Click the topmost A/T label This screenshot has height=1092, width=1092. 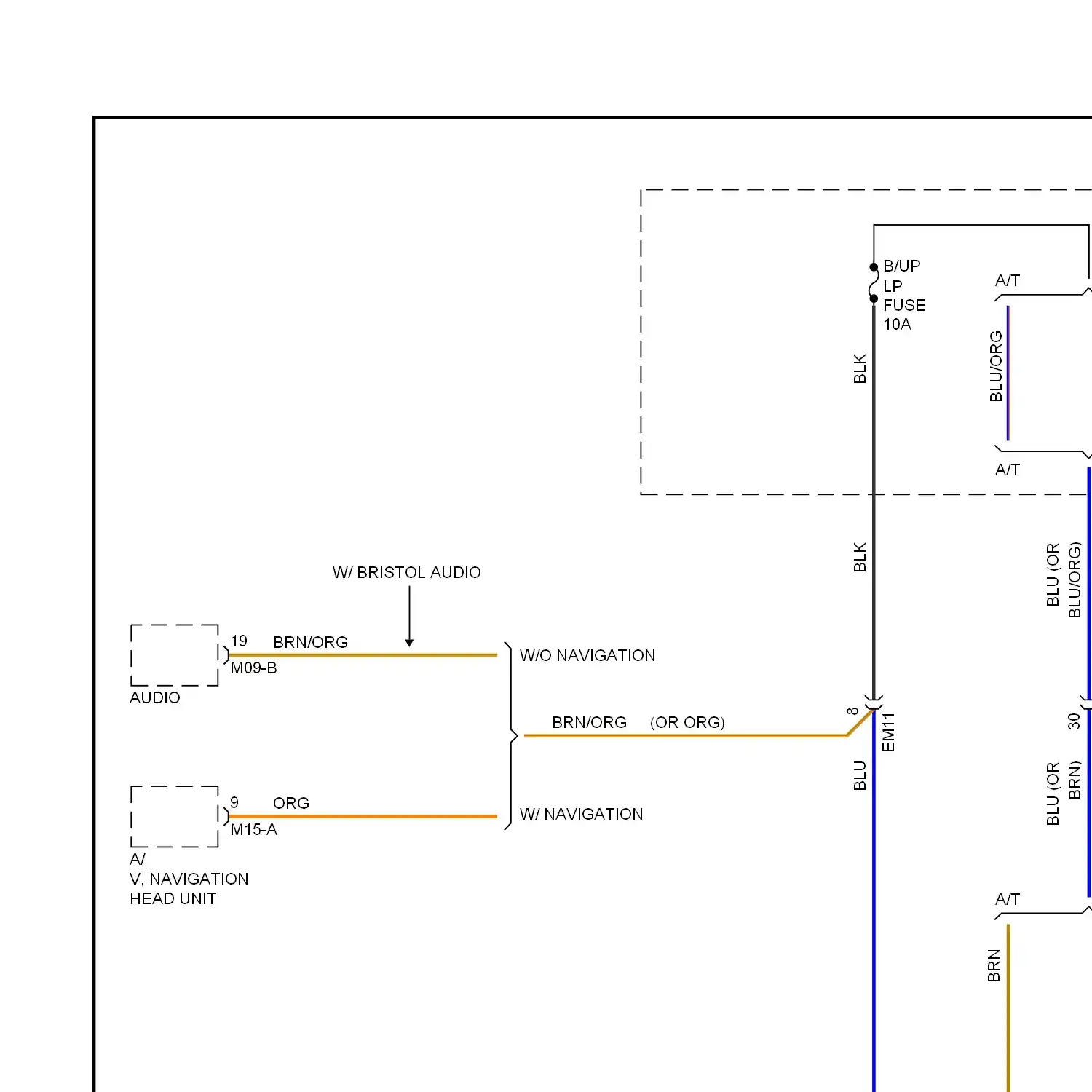1008,280
